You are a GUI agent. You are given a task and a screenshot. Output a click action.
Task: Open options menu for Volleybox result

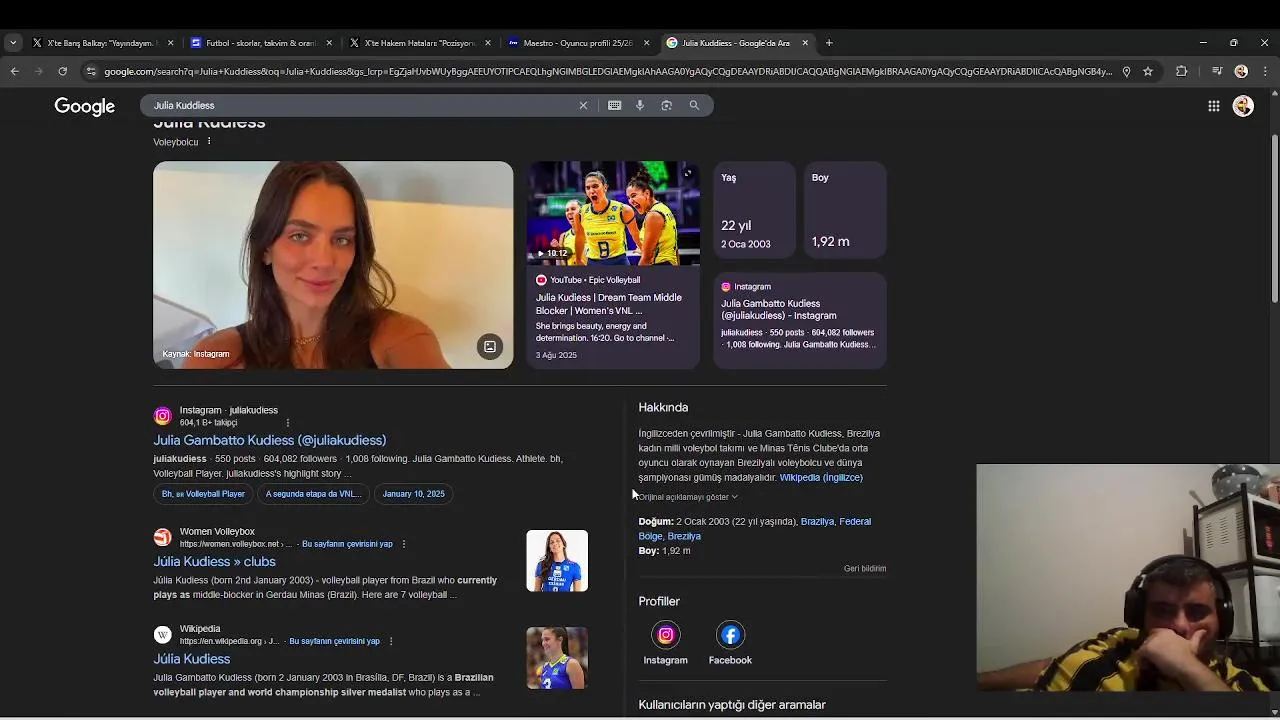pos(404,544)
